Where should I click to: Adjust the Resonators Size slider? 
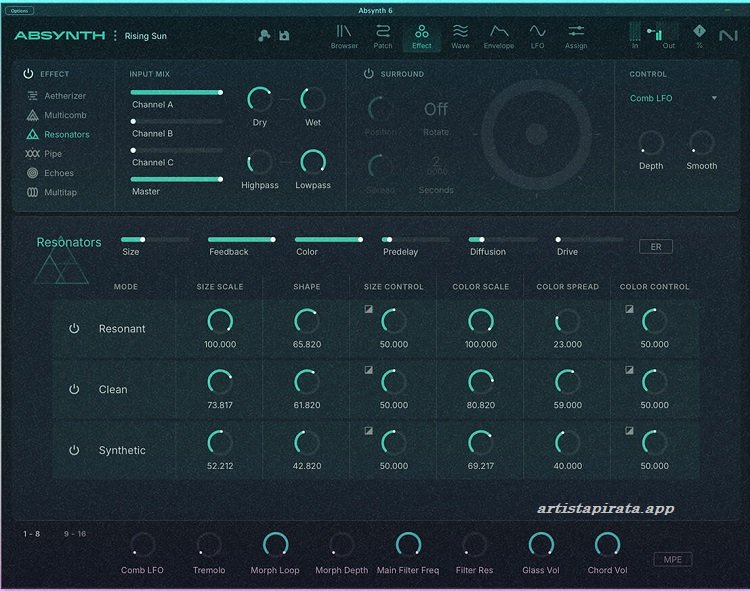point(155,240)
